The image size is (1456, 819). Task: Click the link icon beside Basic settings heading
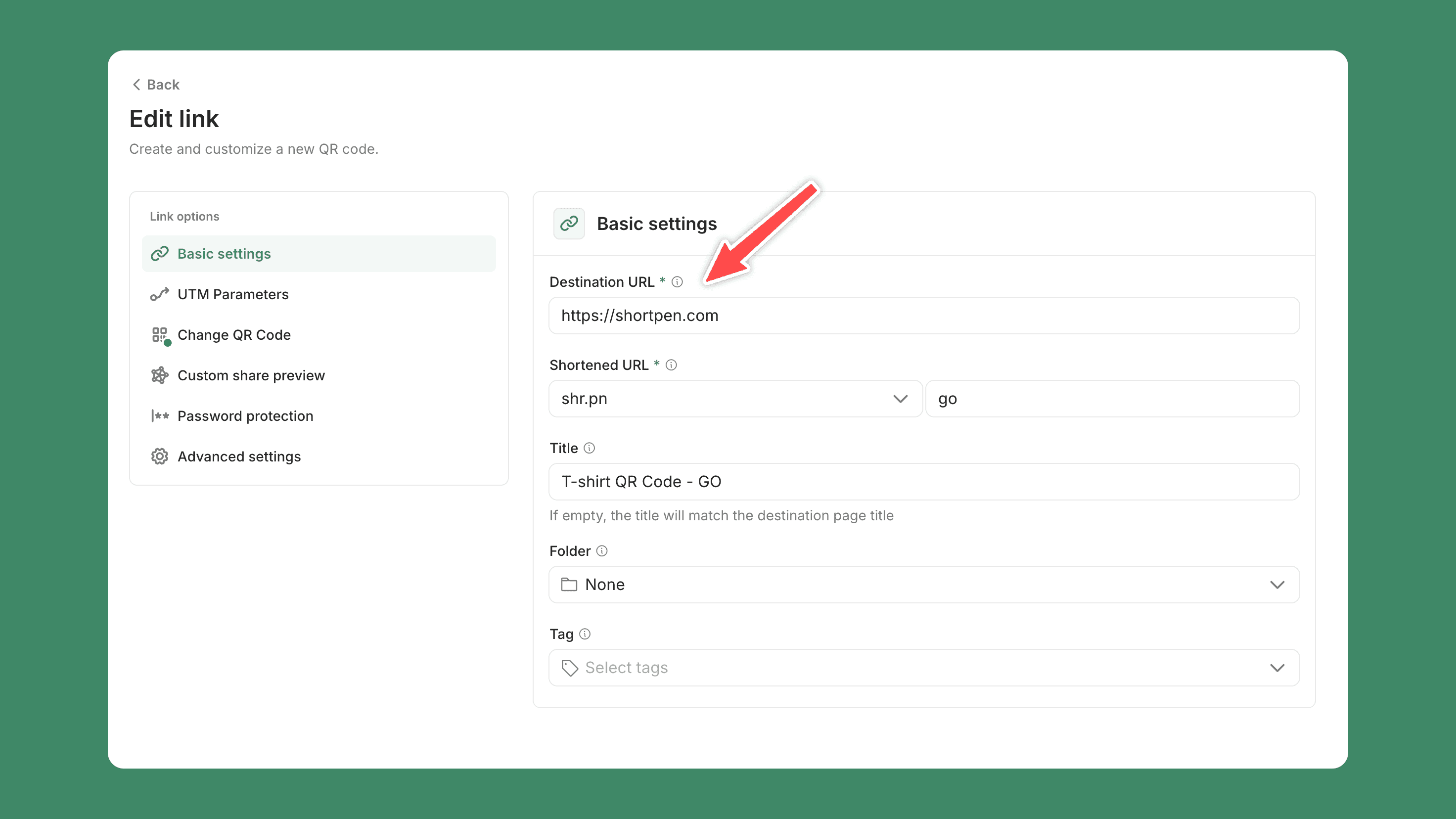click(x=569, y=223)
